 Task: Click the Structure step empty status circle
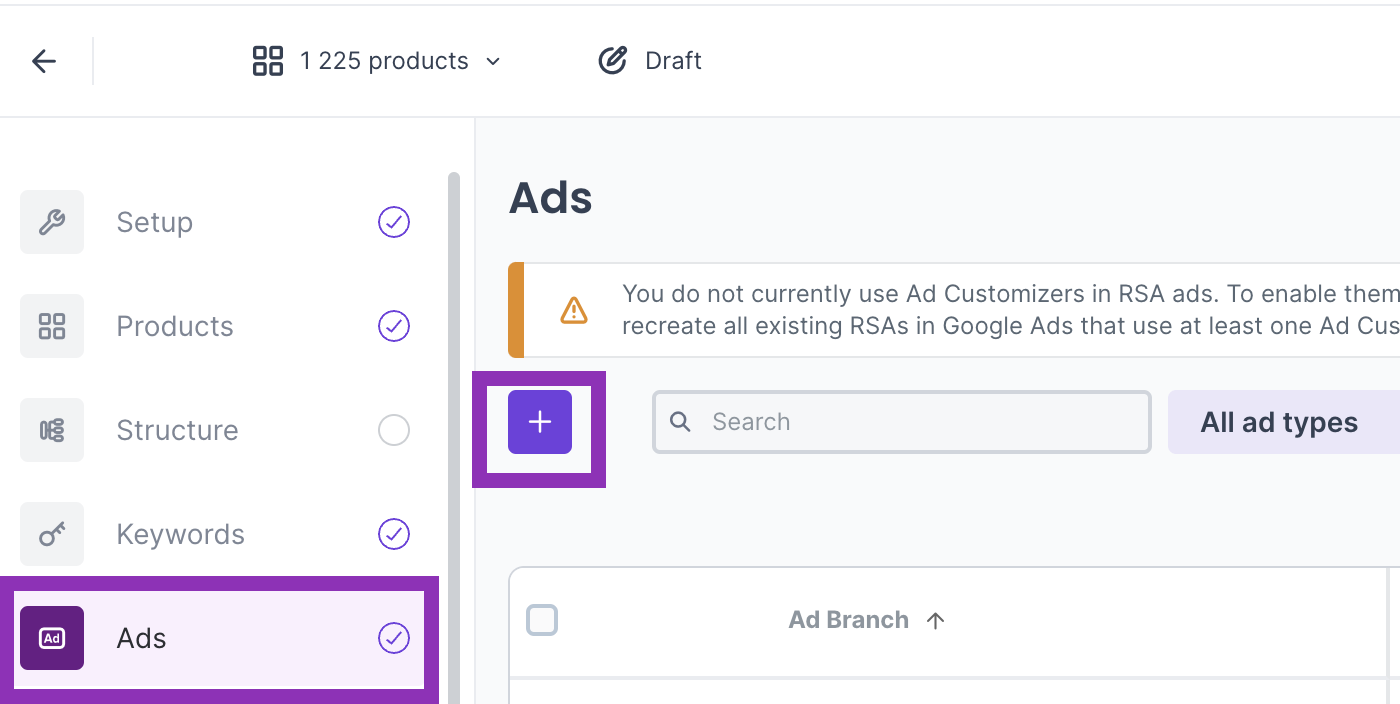click(x=394, y=430)
